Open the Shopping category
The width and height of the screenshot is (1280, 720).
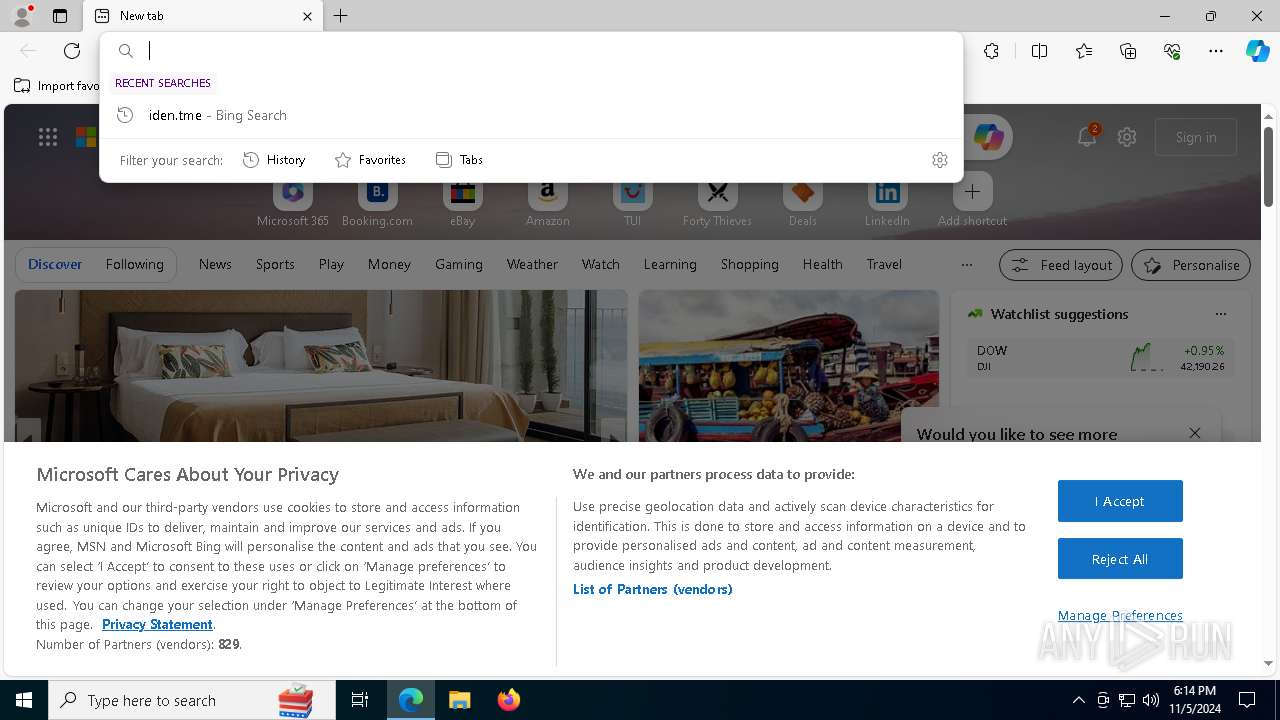coord(750,264)
